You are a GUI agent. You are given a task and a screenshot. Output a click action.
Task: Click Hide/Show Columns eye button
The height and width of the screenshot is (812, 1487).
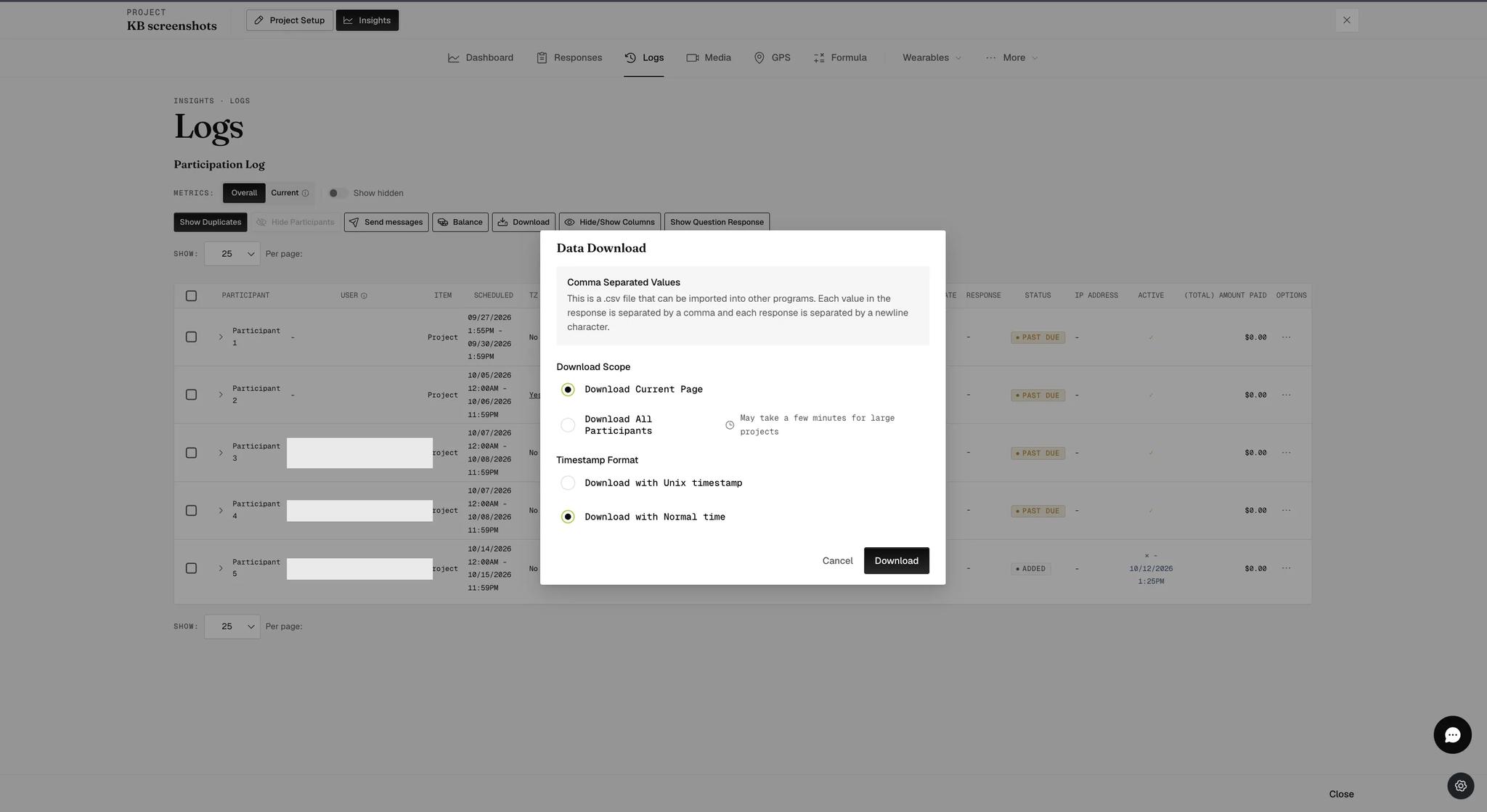pyautogui.click(x=610, y=222)
